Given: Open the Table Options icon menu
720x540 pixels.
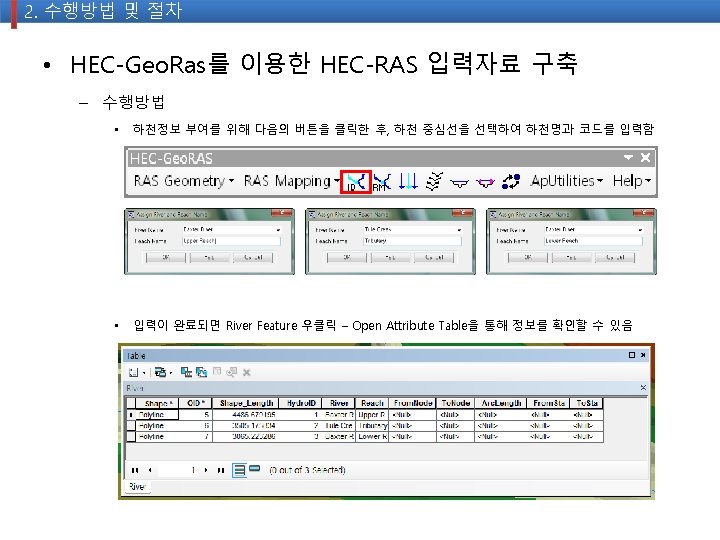Looking at the screenshot, I should [x=136, y=372].
